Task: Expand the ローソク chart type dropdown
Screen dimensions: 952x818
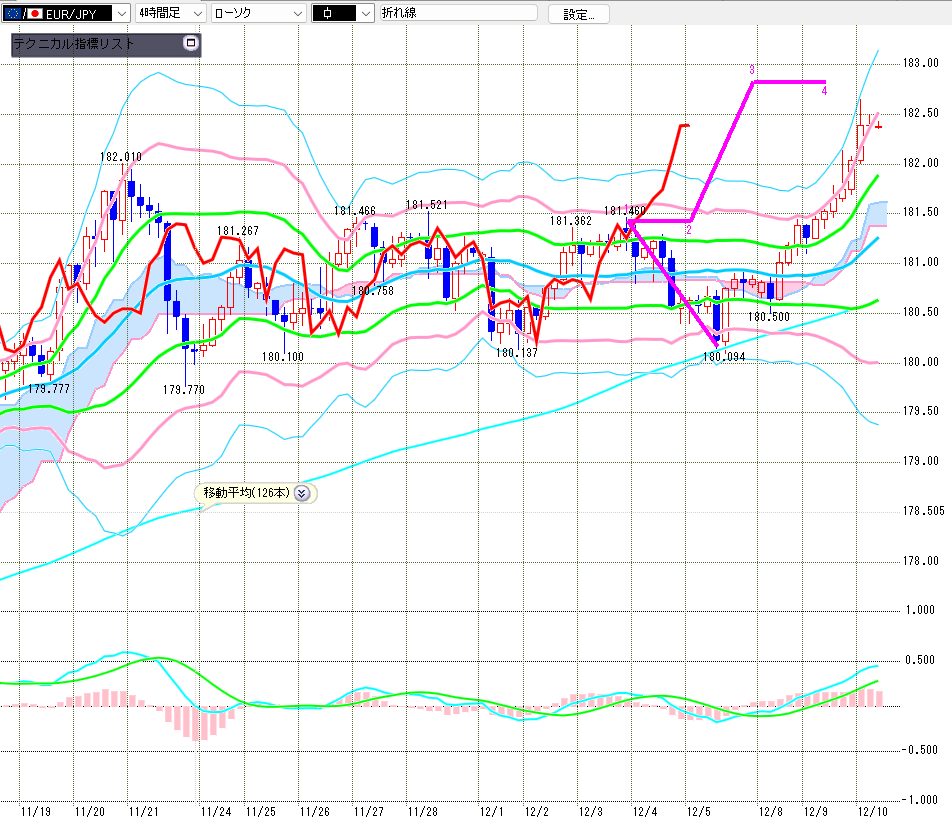Action: [x=296, y=13]
